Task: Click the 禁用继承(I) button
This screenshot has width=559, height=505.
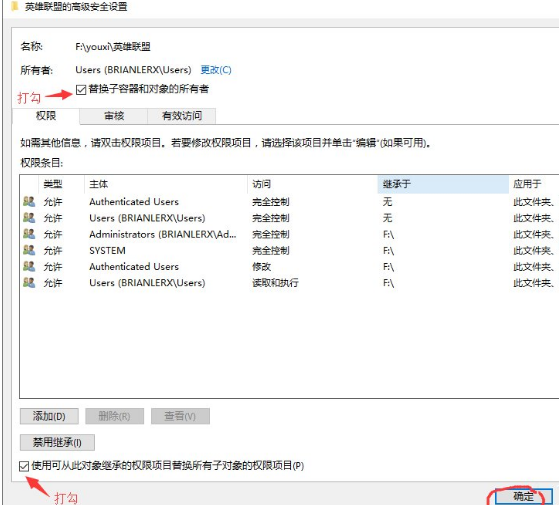Action: pos(57,442)
